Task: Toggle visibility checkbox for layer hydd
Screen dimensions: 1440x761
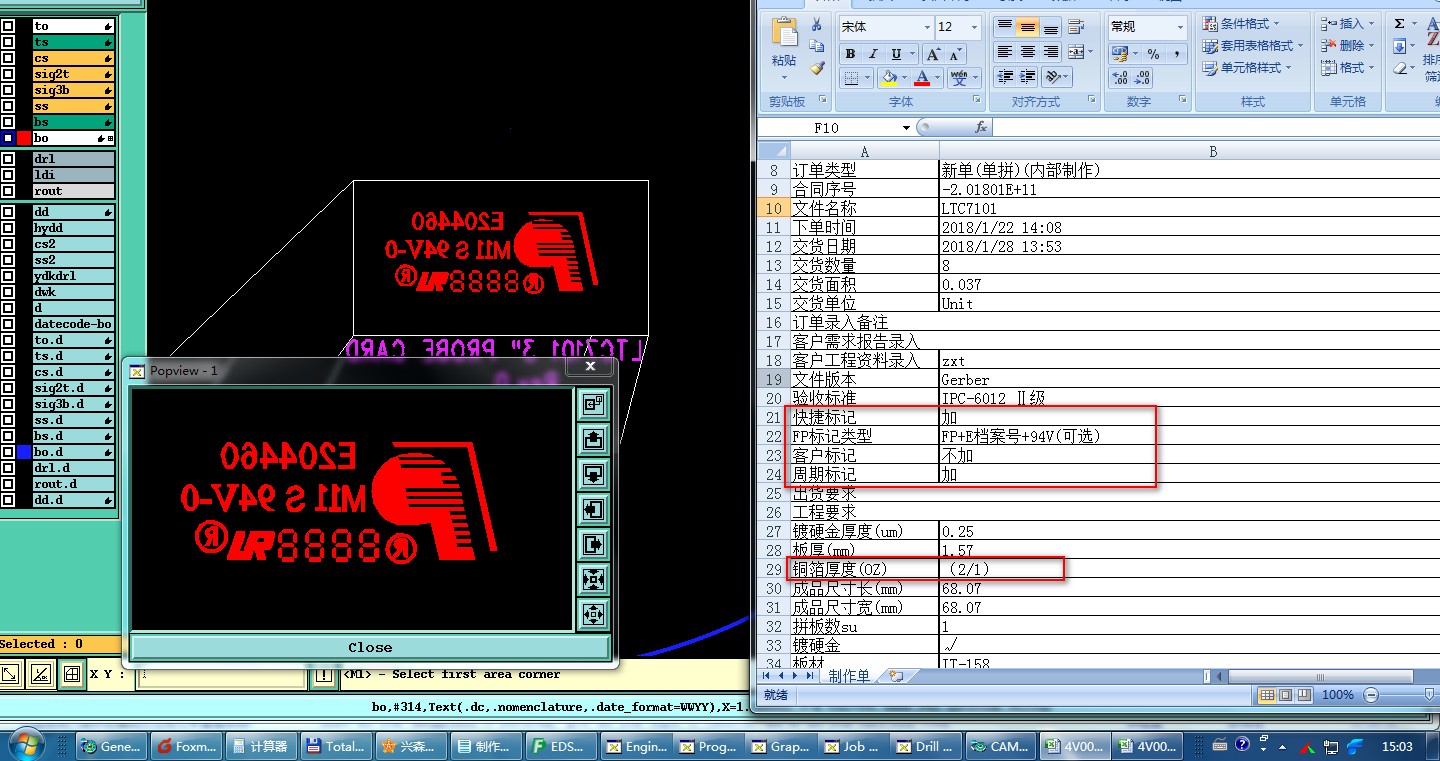Action: coord(8,228)
